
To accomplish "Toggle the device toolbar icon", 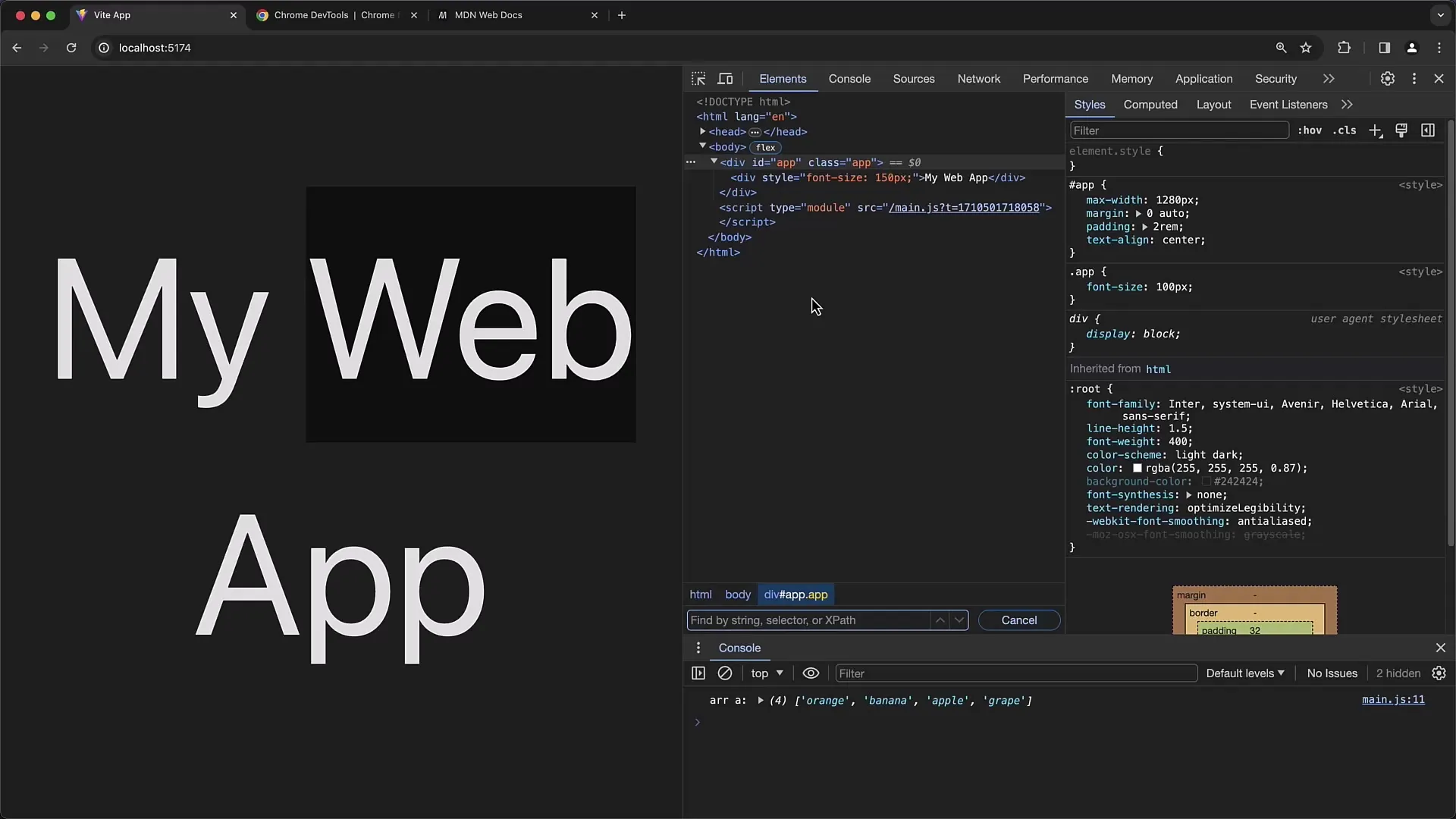I will [726, 79].
